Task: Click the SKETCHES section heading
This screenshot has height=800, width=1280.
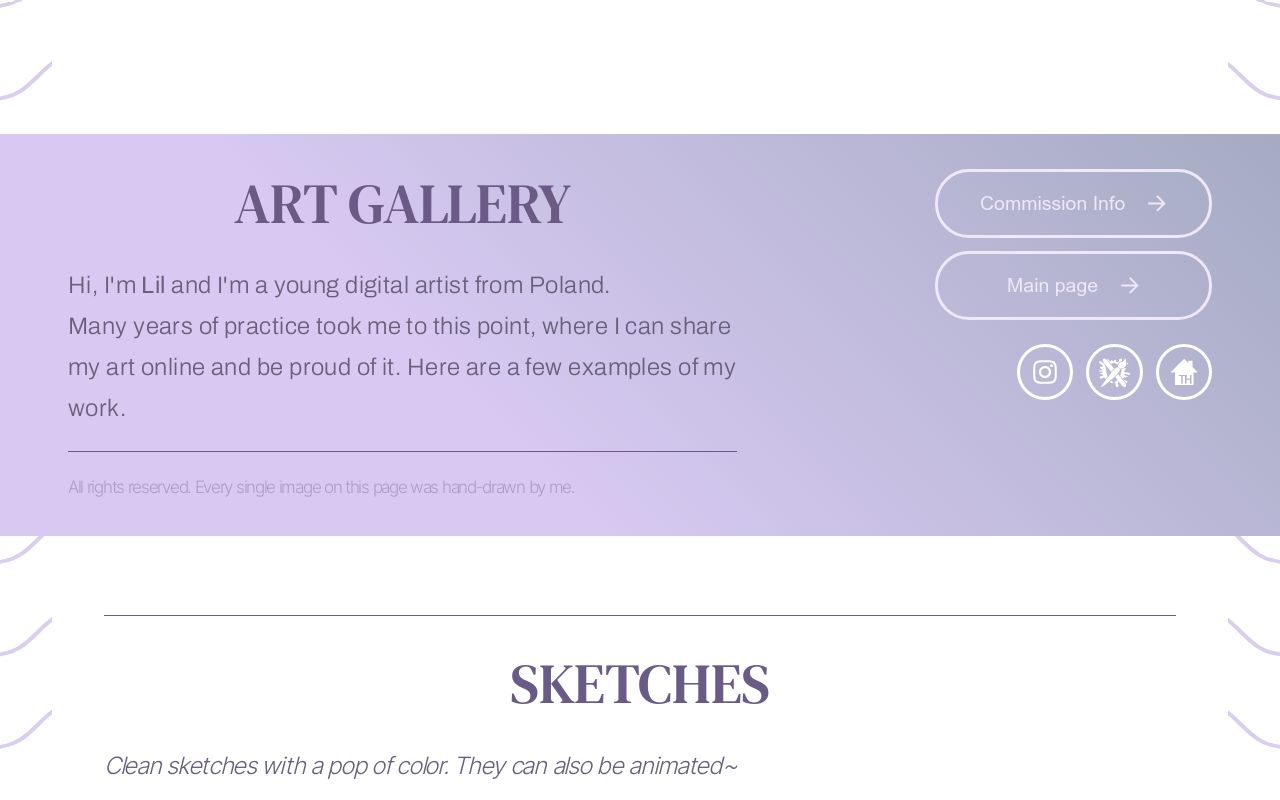Action: click(639, 683)
